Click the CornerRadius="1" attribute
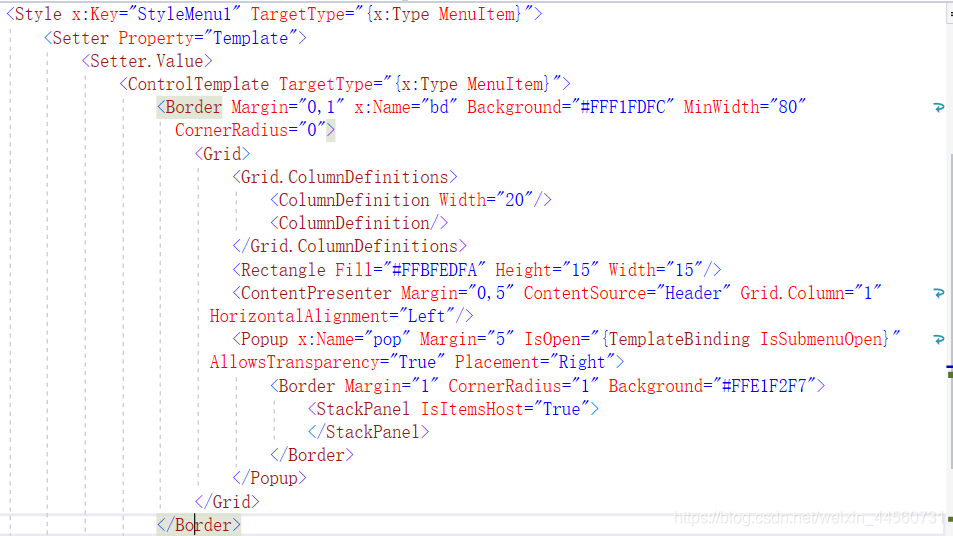The image size is (953, 536). click(x=523, y=387)
